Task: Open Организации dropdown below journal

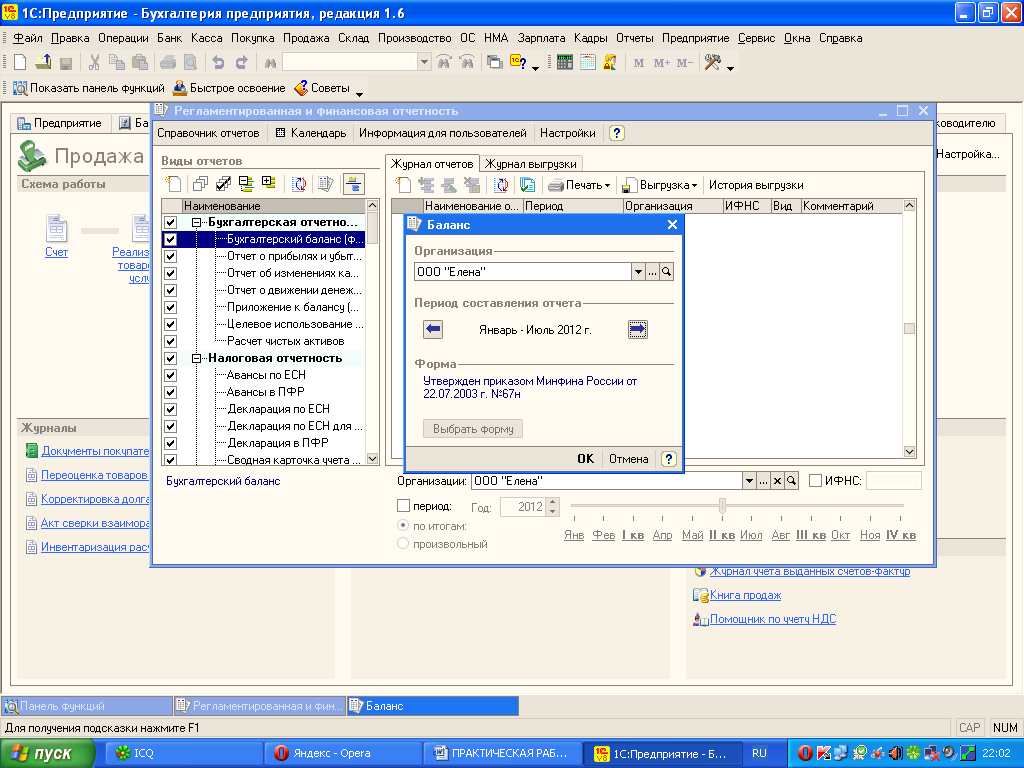Action: 749,481
